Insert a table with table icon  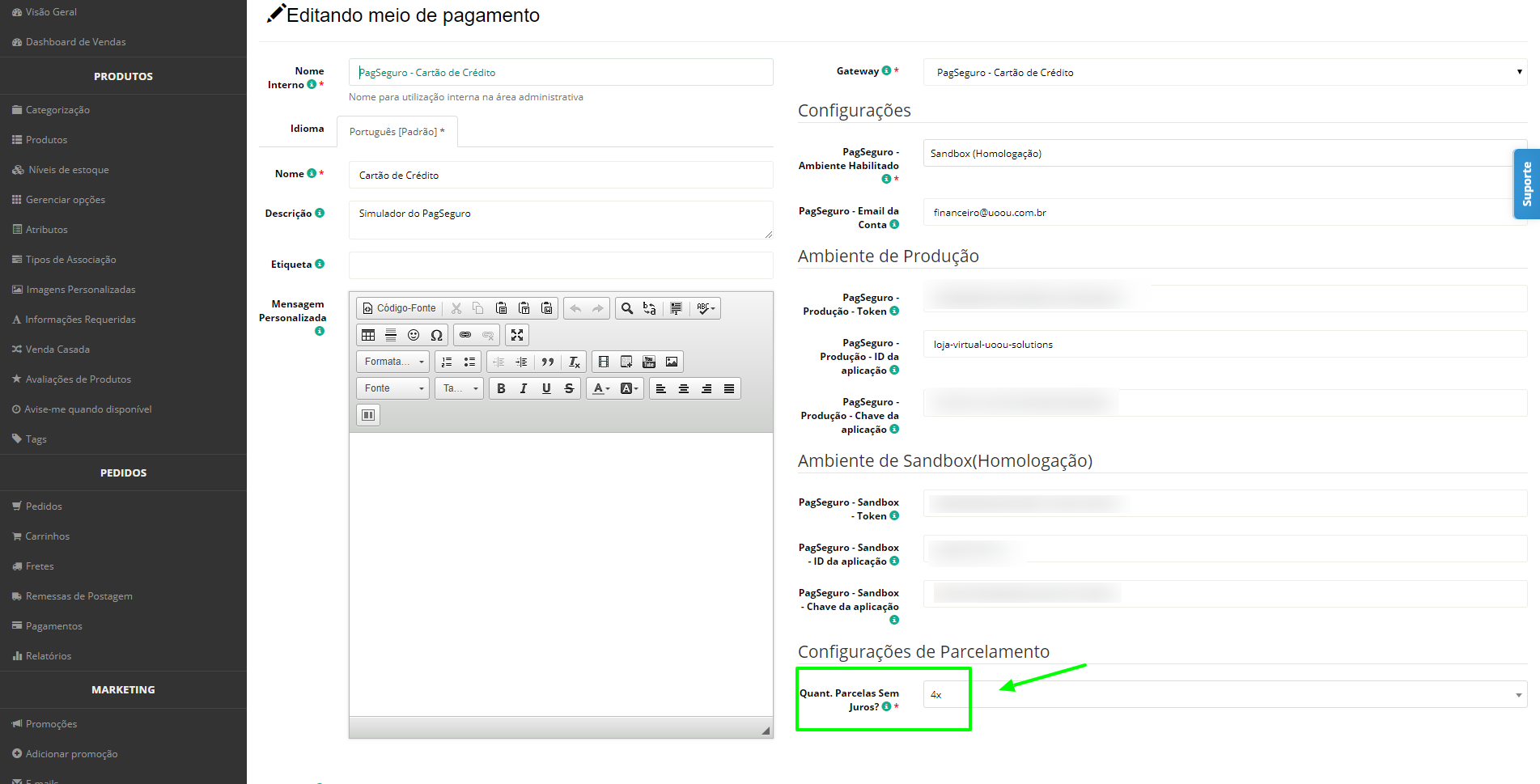tap(368, 335)
